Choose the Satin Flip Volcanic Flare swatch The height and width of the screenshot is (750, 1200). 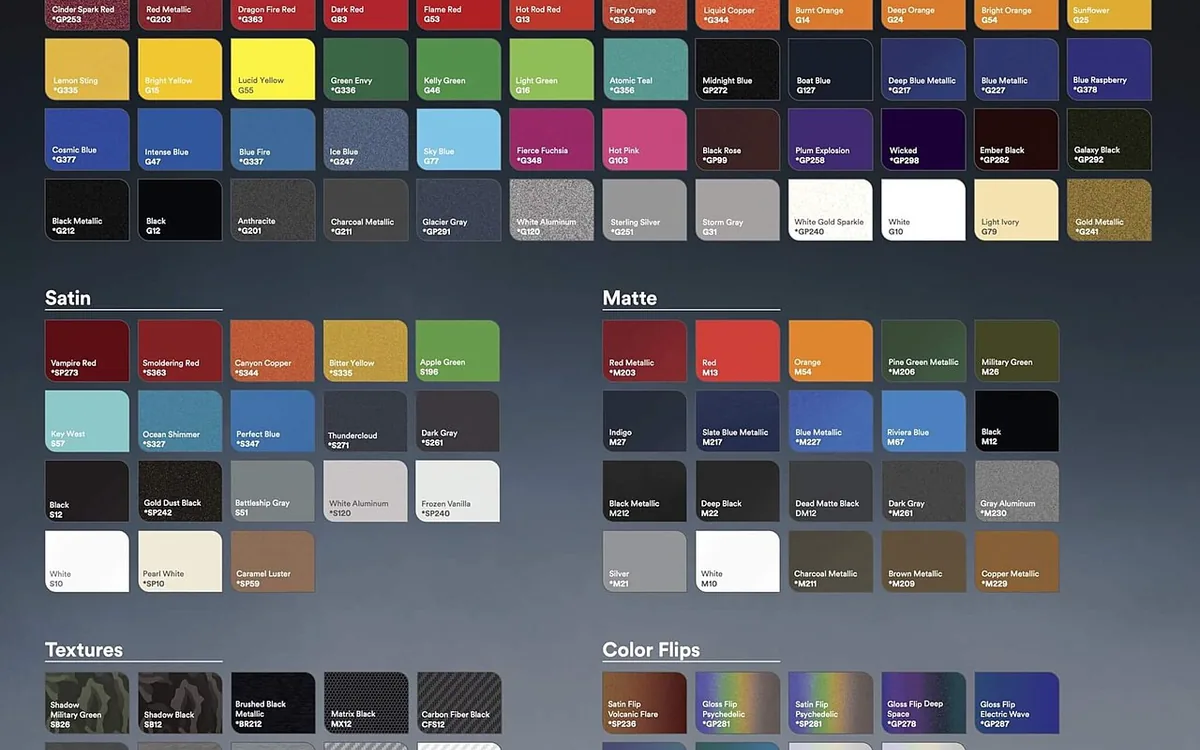(x=645, y=702)
